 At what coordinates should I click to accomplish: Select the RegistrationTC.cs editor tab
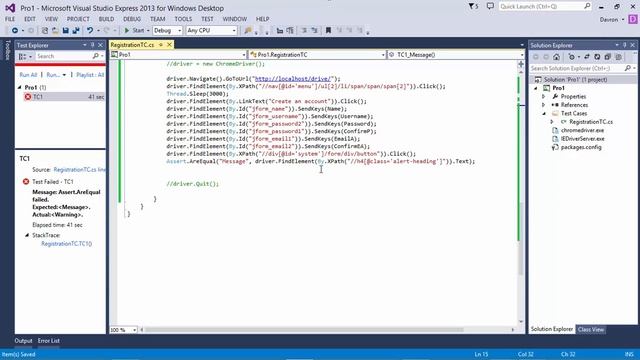tap(132, 45)
